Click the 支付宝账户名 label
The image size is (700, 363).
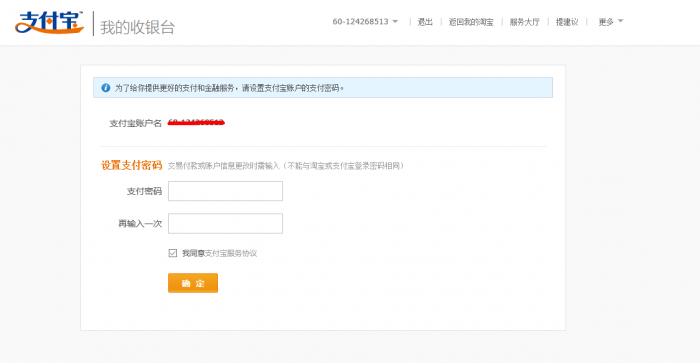tap(136, 123)
